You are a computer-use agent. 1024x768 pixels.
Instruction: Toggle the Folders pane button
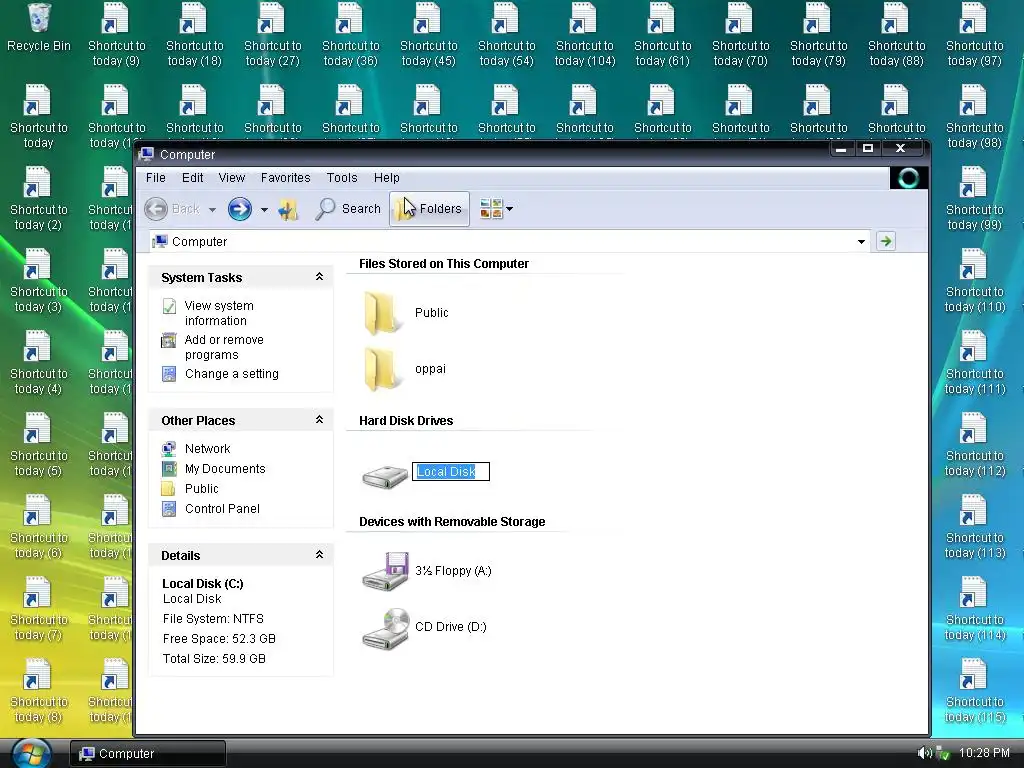[x=429, y=209]
